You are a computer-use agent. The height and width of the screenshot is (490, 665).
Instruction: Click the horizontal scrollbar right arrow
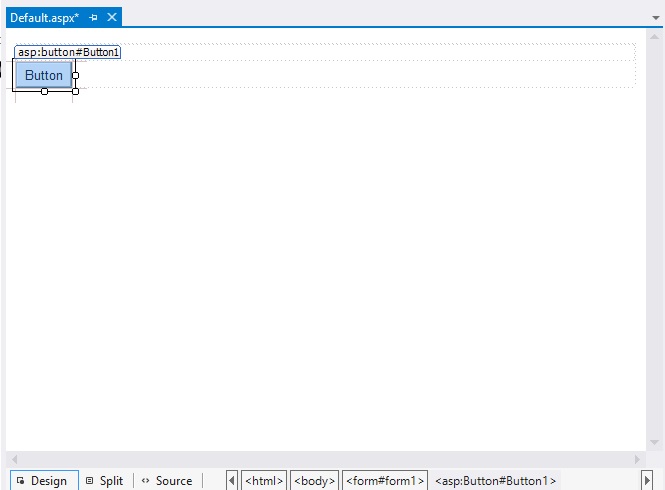click(637, 459)
